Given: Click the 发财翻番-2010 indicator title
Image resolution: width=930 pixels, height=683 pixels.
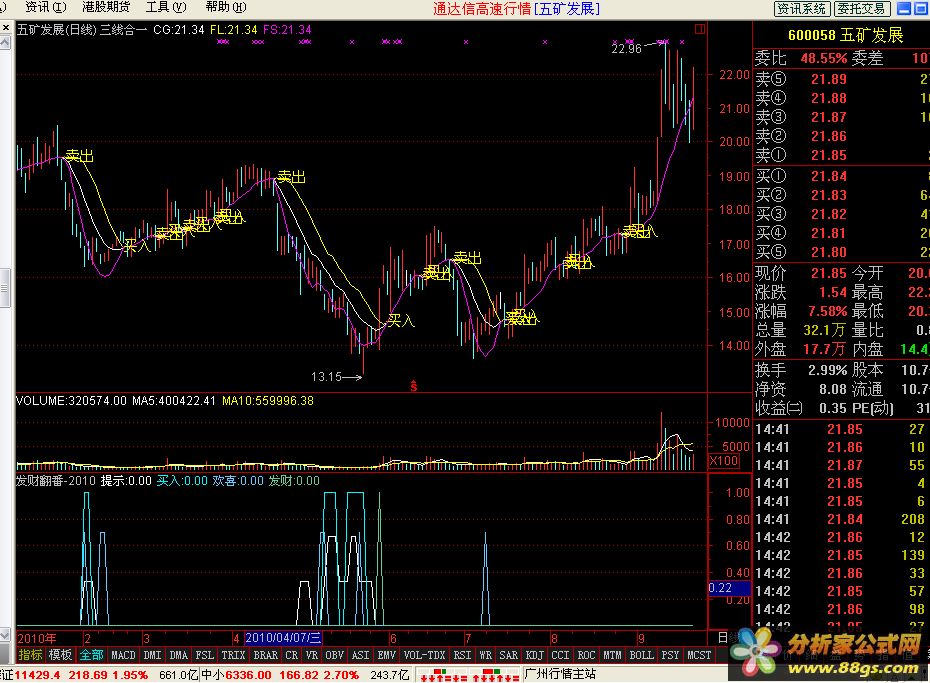Looking at the screenshot, I should pos(56,480).
